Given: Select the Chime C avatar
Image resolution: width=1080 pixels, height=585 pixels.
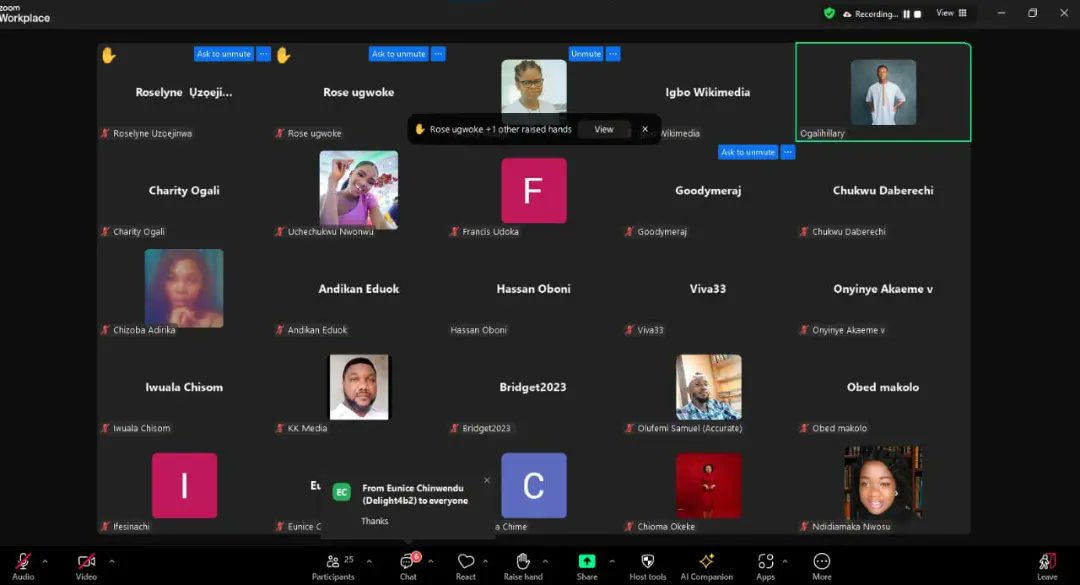Looking at the screenshot, I should tap(534, 485).
